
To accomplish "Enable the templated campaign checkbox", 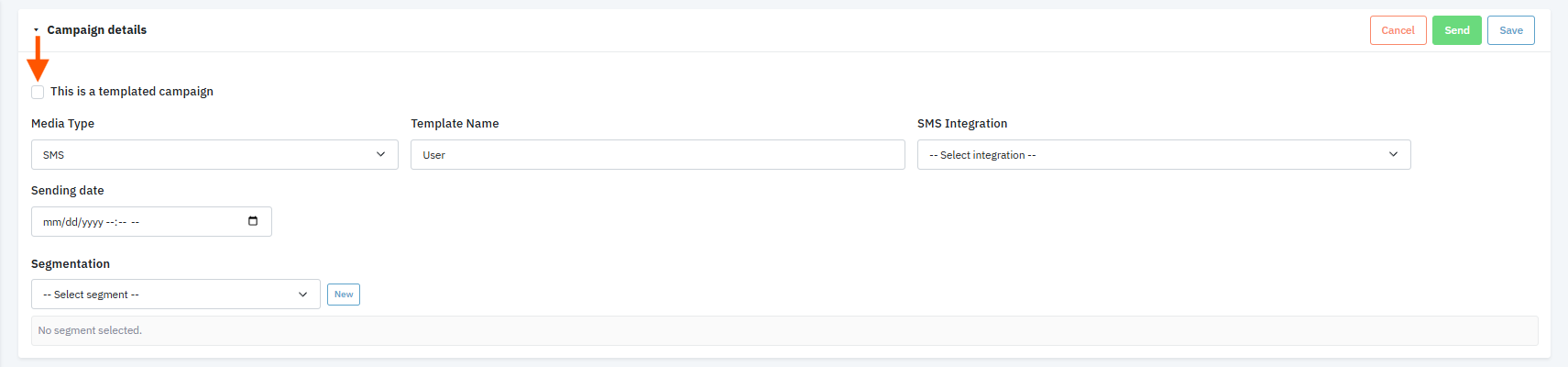I will point(38,92).
